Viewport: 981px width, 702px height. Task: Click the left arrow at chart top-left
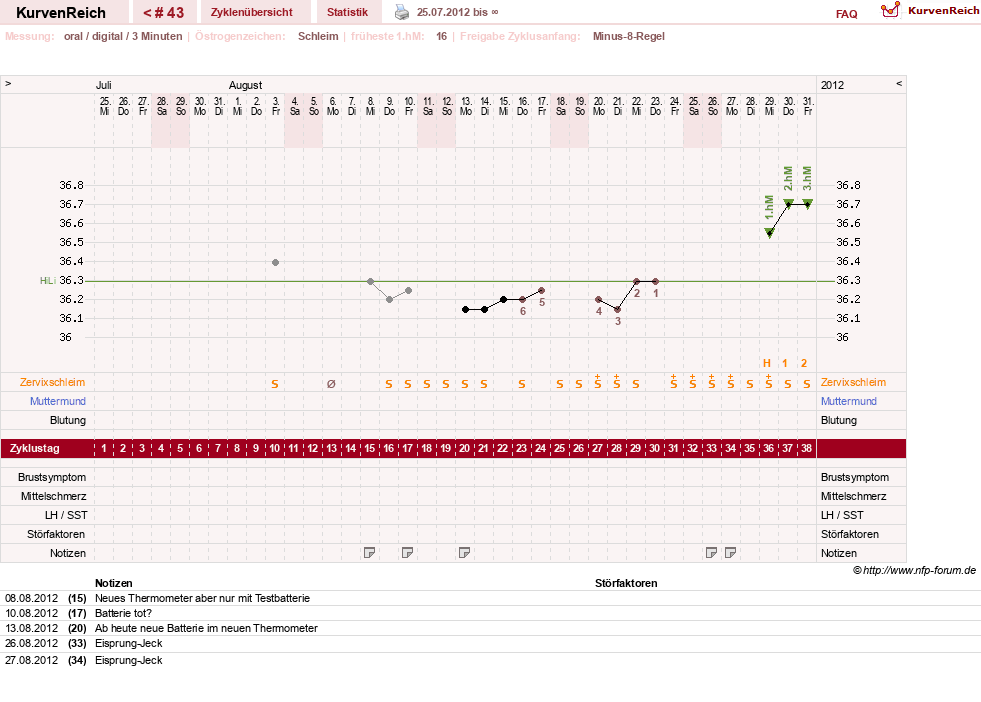8,83
